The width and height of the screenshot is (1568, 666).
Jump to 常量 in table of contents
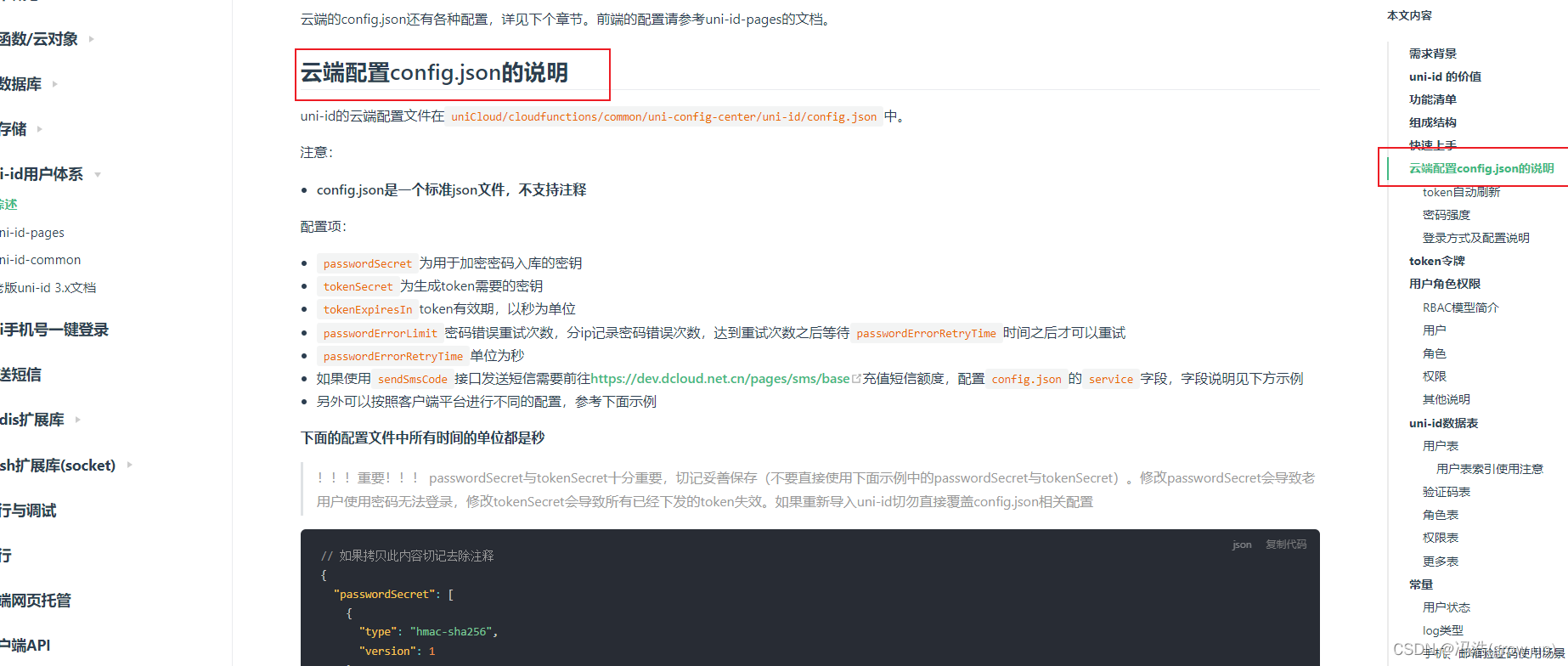(x=1421, y=584)
